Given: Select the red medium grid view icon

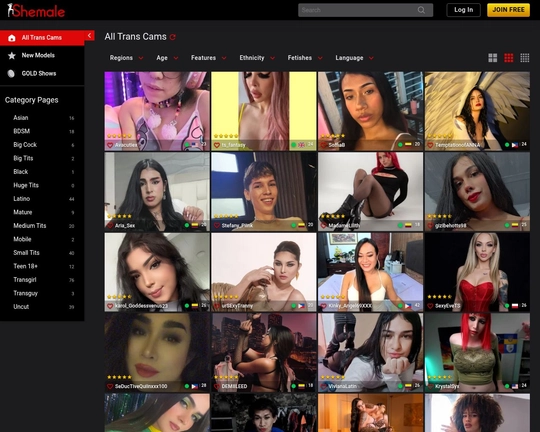Looking at the screenshot, I should [x=509, y=58].
